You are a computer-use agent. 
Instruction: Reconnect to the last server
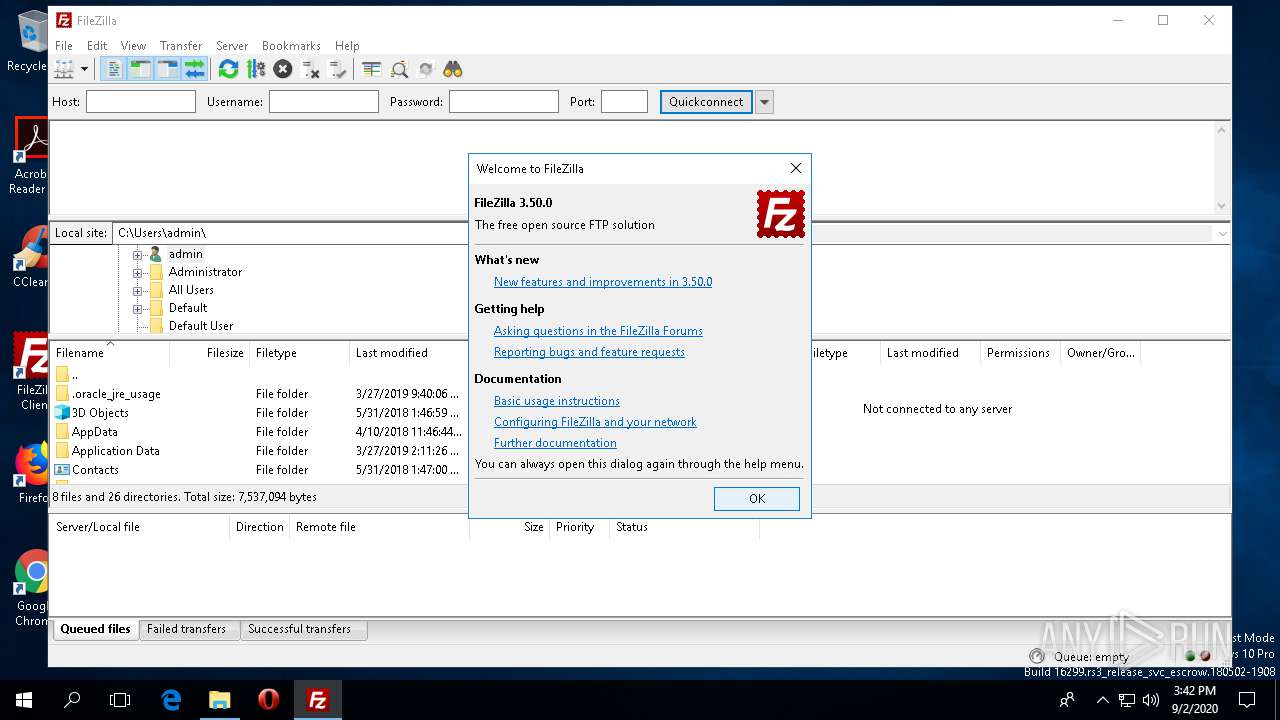point(337,69)
